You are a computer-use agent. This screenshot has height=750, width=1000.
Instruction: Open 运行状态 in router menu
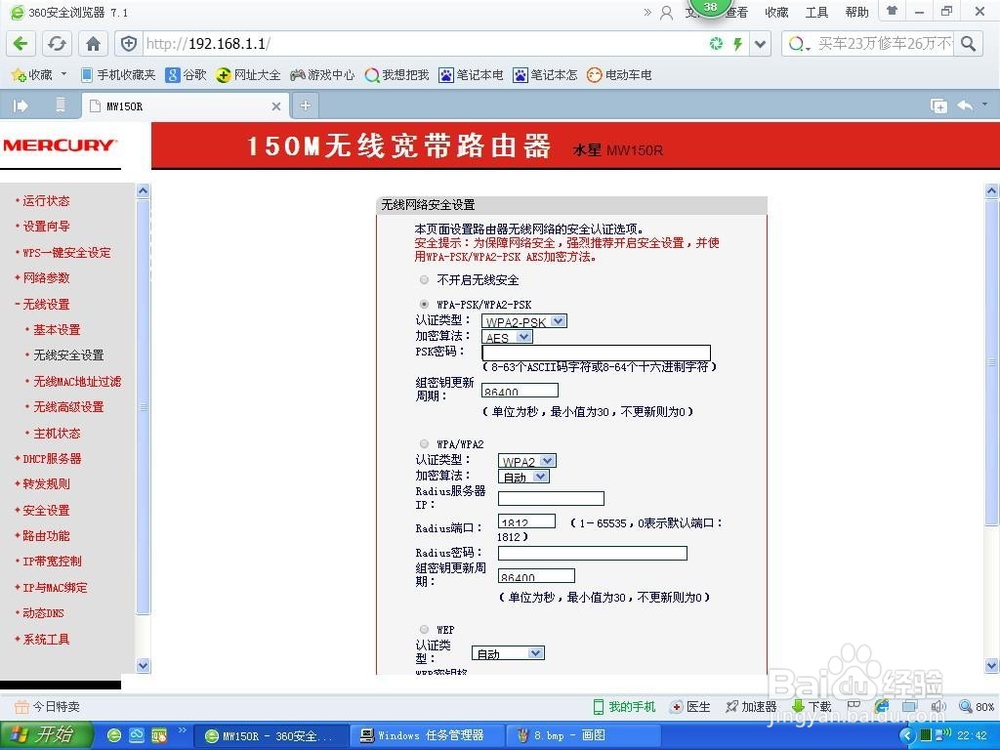click(x=46, y=201)
